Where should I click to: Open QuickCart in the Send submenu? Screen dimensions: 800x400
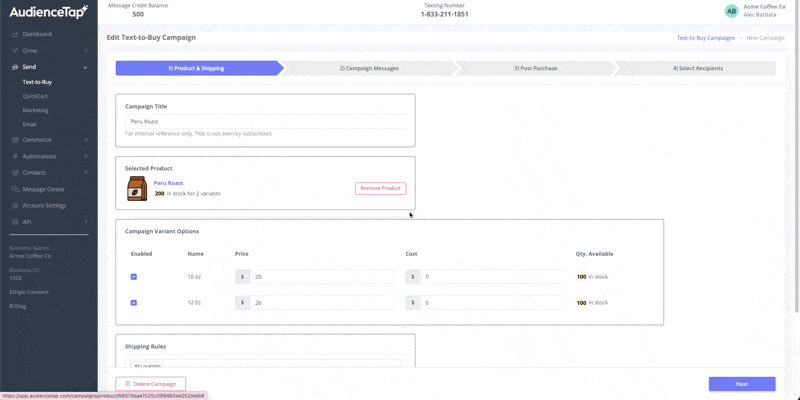click(x=35, y=96)
